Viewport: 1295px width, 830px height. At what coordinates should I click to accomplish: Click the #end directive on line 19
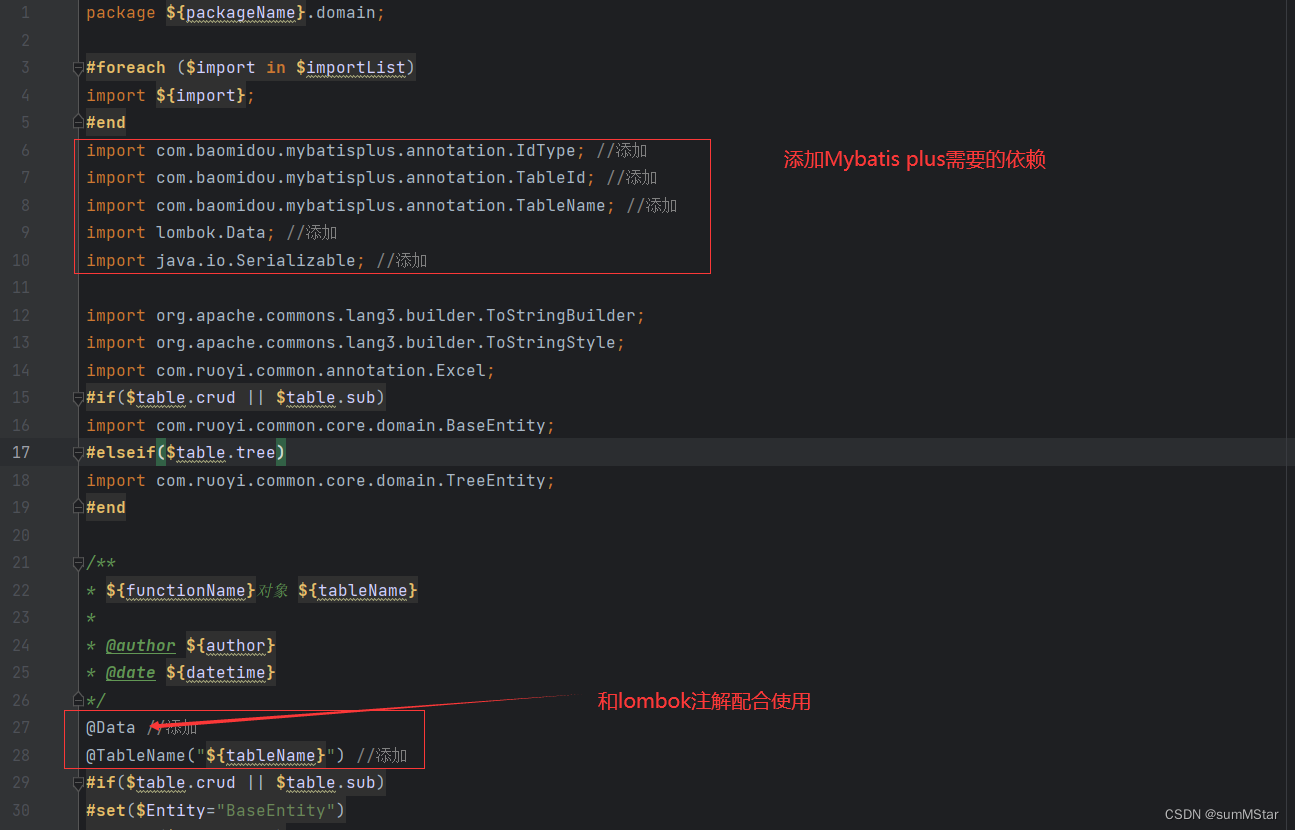pyautogui.click(x=106, y=508)
